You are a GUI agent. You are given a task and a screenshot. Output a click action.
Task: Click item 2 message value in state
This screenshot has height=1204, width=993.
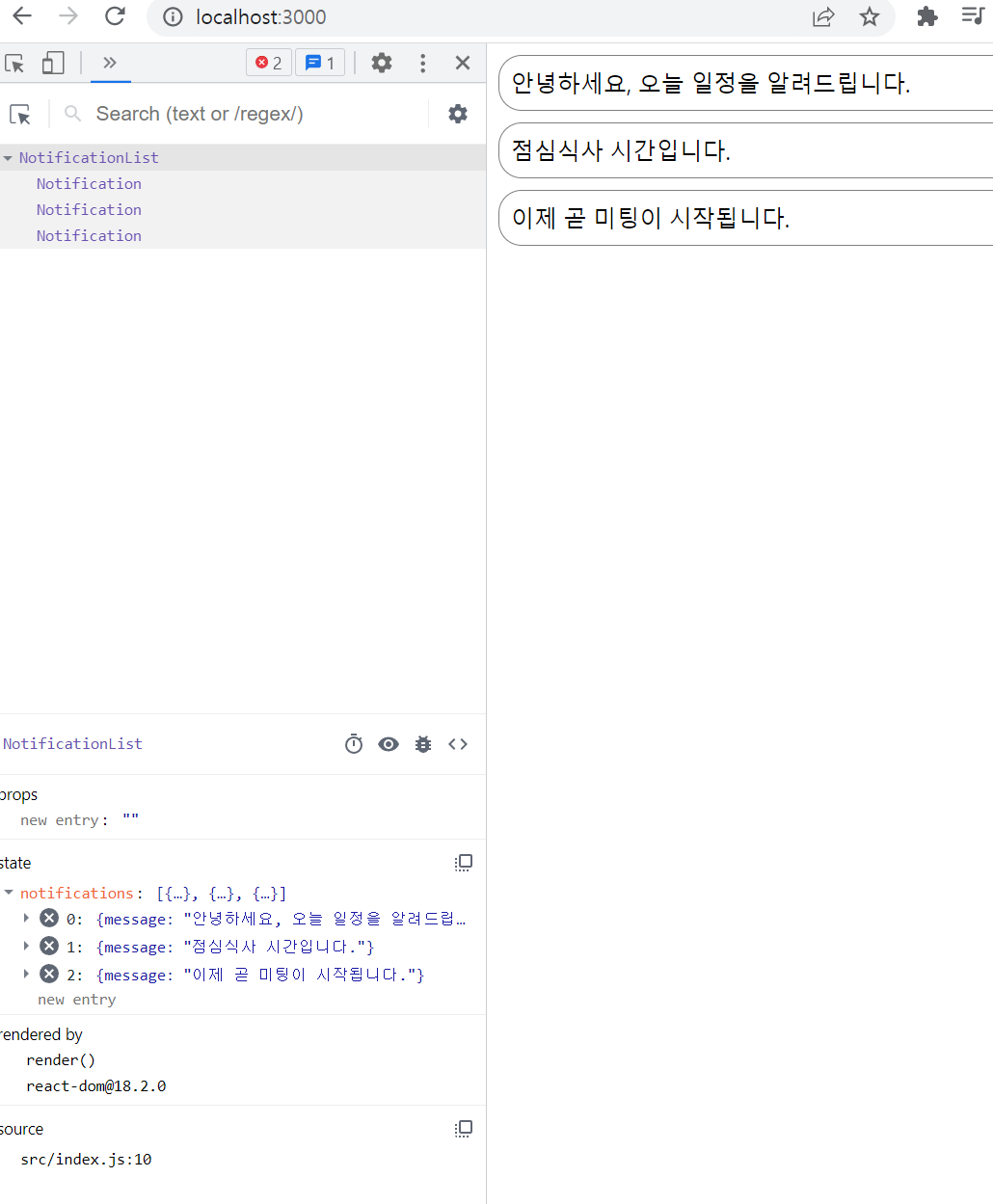[300, 975]
